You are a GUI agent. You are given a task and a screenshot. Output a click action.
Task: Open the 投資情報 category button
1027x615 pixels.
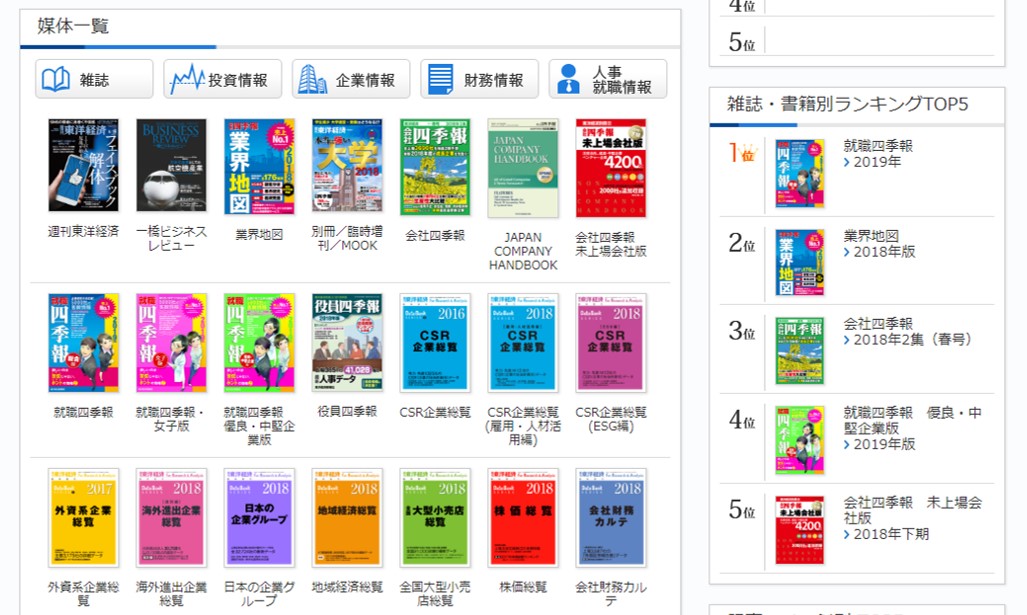coord(223,79)
